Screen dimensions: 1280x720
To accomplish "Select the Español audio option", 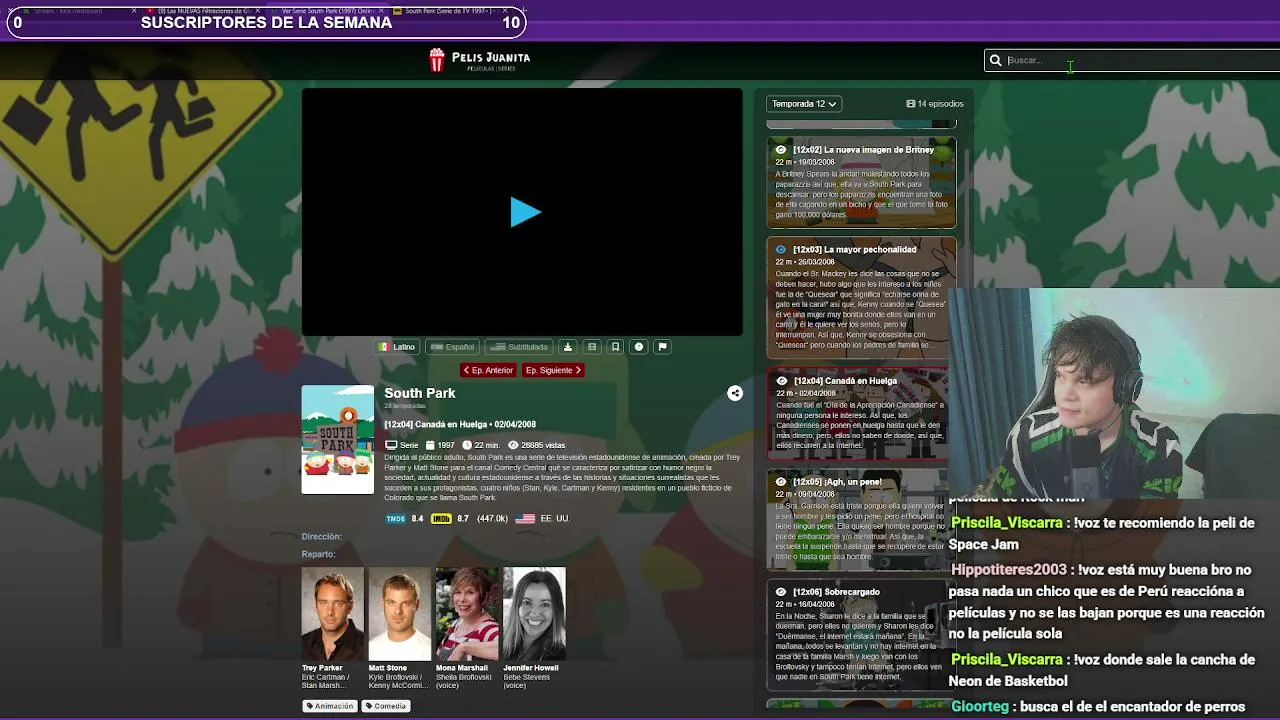I will pyautogui.click(x=451, y=347).
